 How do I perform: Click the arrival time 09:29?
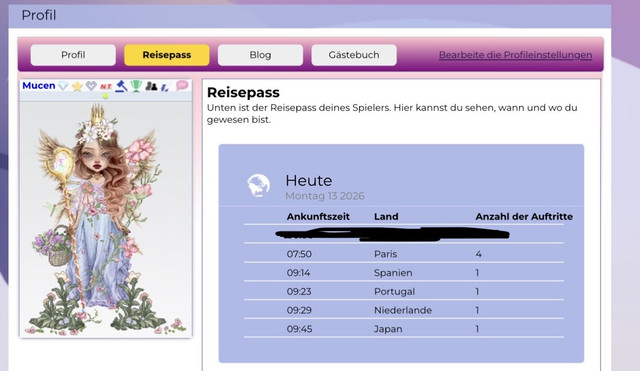(x=299, y=310)
